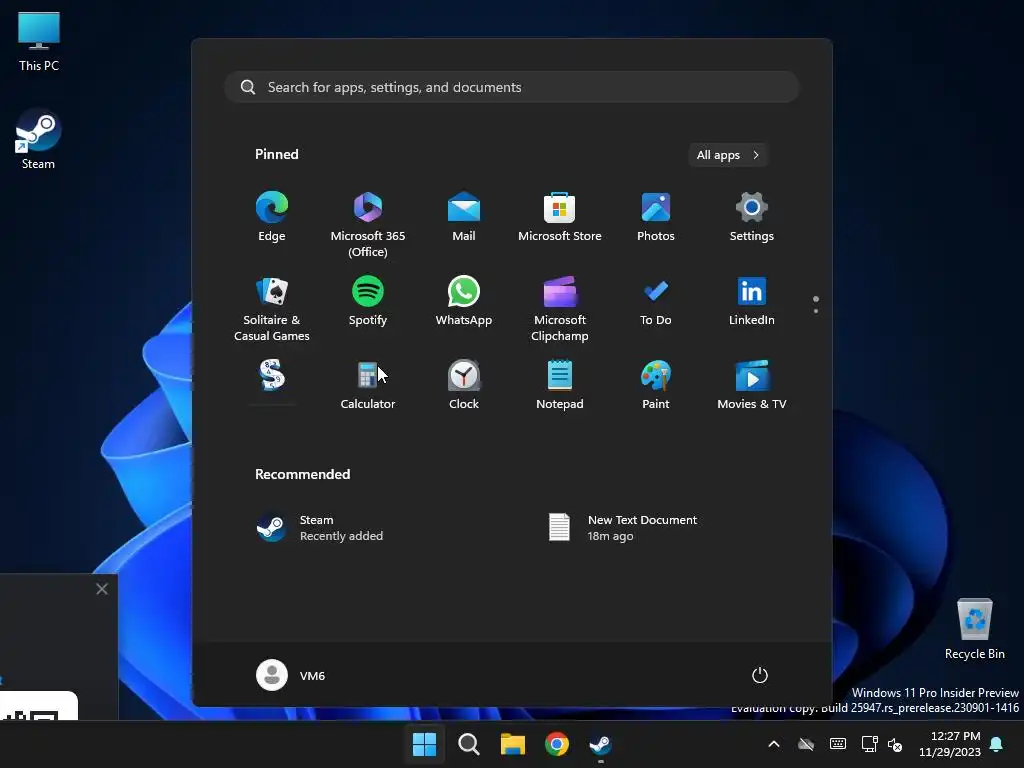Click the Start menu search box
Image resolution: width=1024 pixels, height=768 pixels.
[x=511, y=87]
